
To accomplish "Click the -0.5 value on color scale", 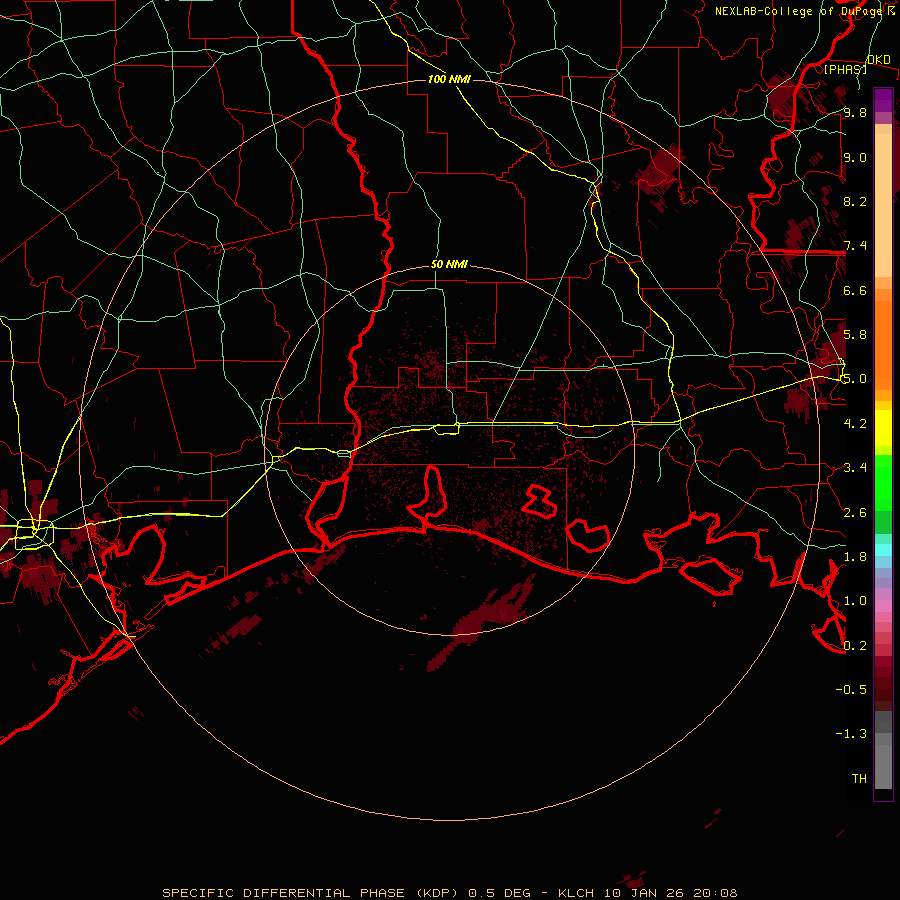I will click(x=851, y=690).
